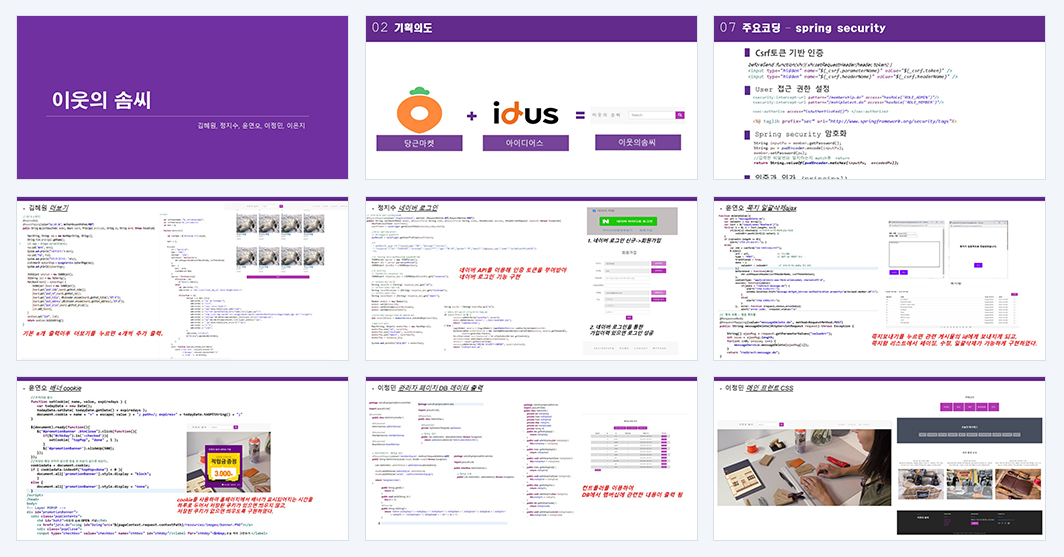This screenshot has height=557, width=1064.
Task: Click the red caption about 더보기 4개씩 추가 출력
Action: (x=93, y=334)
